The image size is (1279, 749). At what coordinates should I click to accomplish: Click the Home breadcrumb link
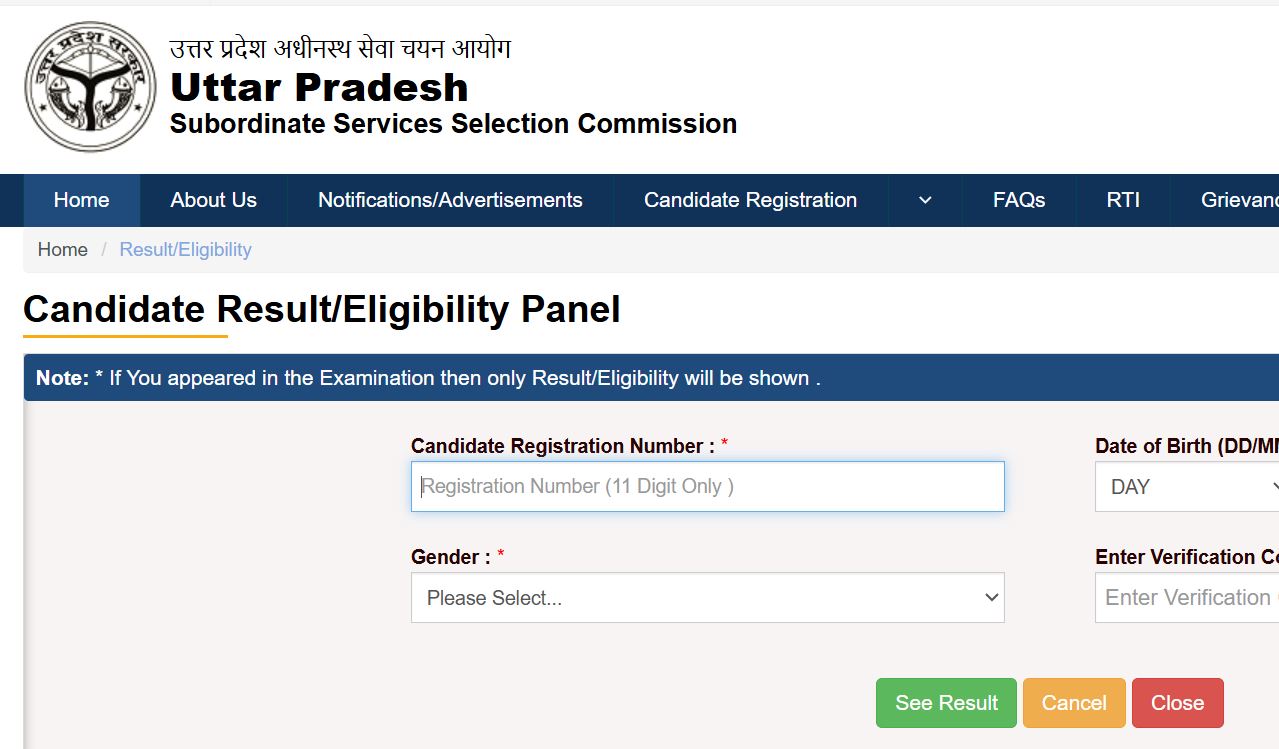coord(62,249)
